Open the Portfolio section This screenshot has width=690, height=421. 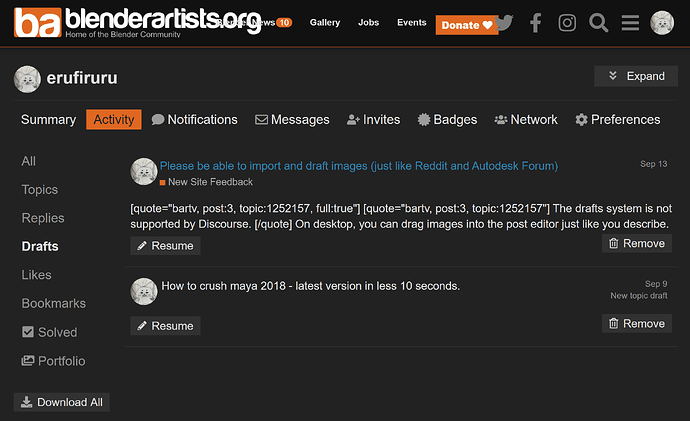click(x=53, y=361)
